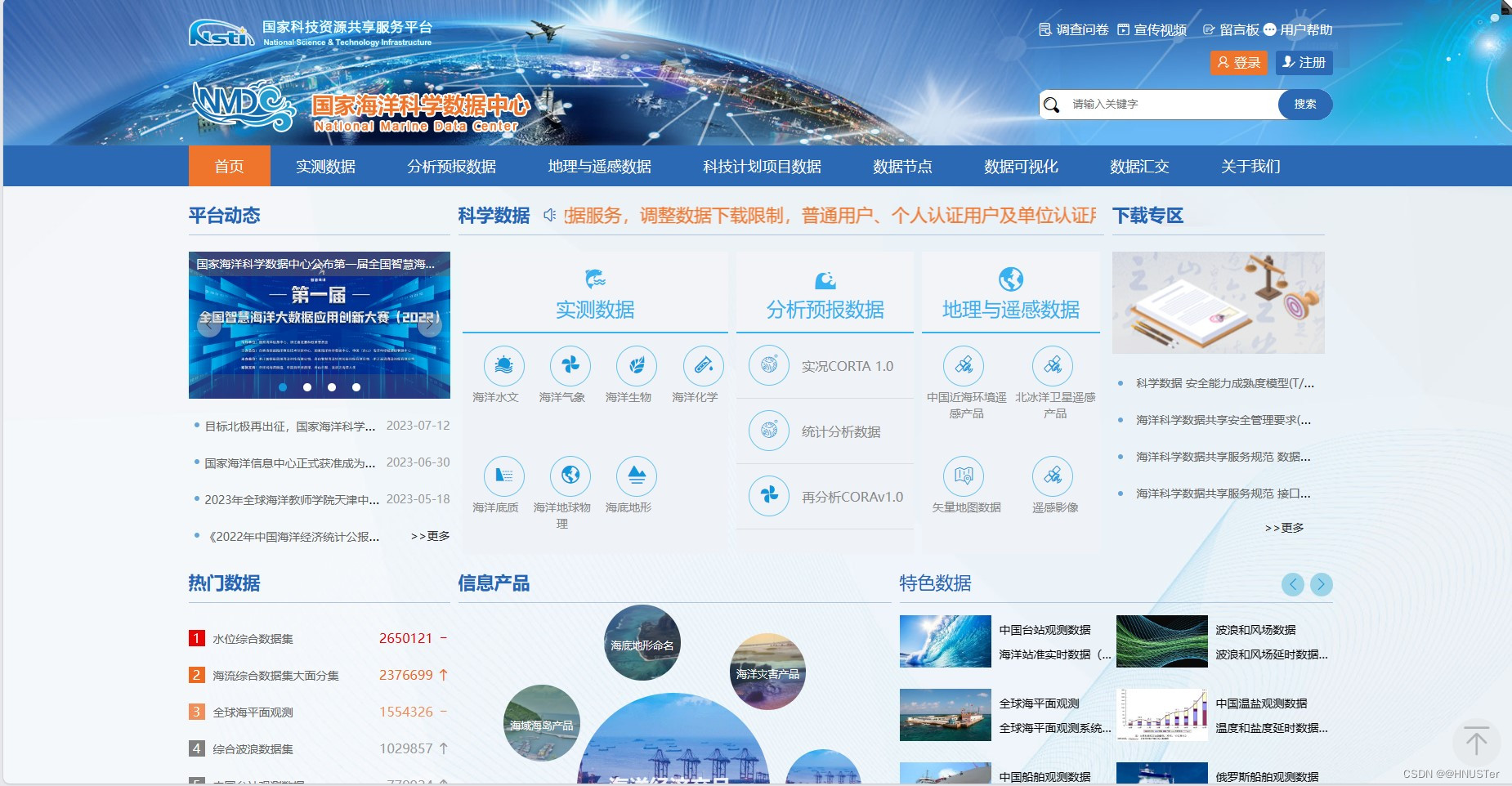Open the 数据可视化 nav menu
Screen dimensions: 1512x786
1022,167
